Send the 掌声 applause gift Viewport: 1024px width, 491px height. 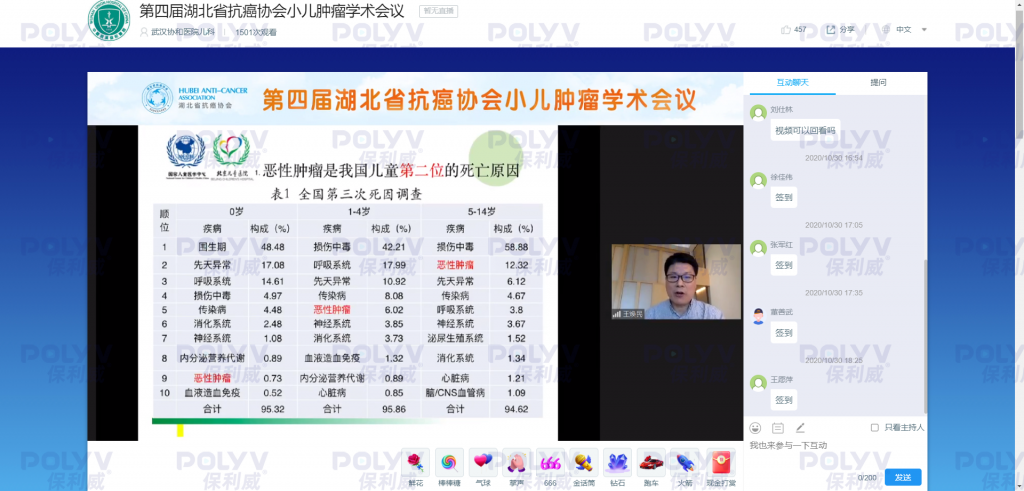point(517,462)
